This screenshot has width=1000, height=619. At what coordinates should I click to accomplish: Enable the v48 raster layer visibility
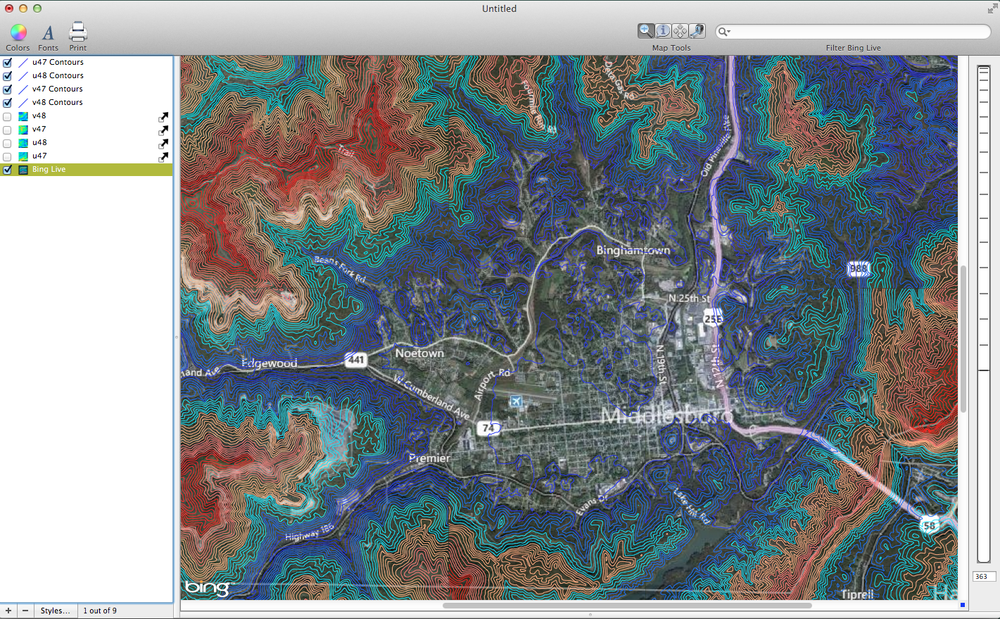tap(7, 116)
